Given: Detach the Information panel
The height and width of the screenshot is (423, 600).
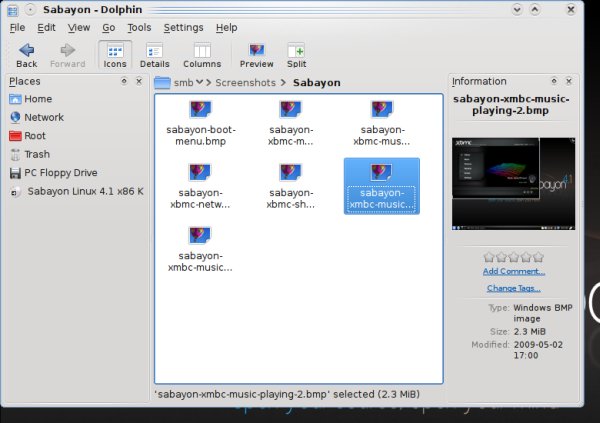Looking at the screenshot, I should coord(554,81).
